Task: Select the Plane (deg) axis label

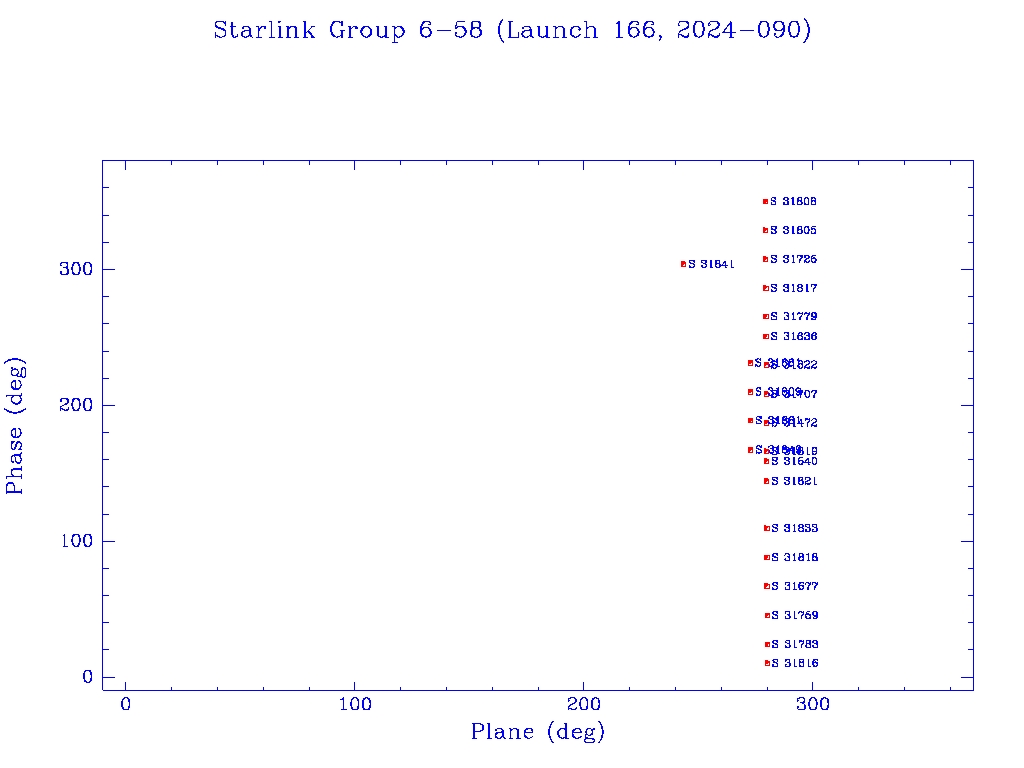Action: [537, 731]
